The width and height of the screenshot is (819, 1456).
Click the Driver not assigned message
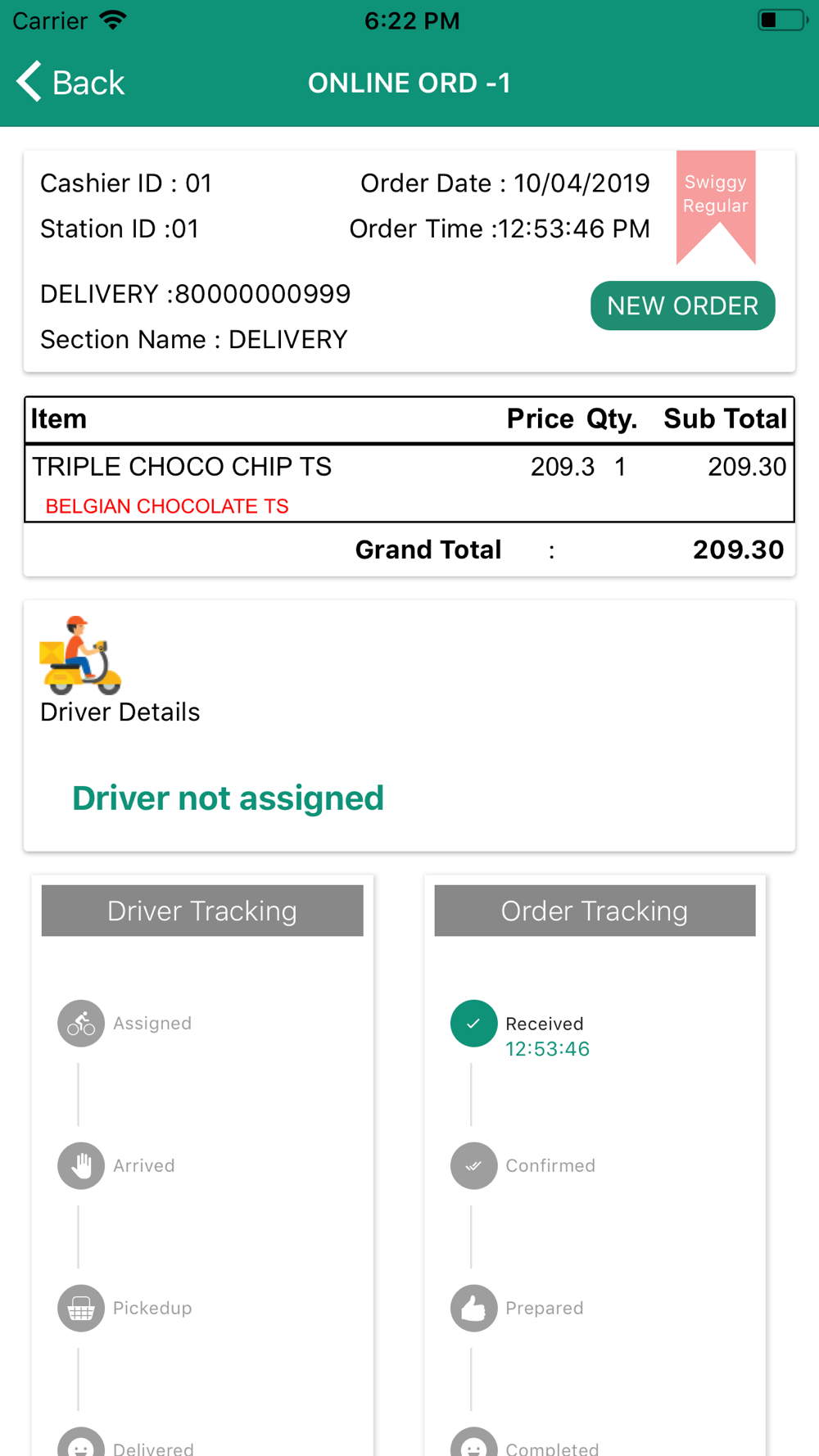[228, 798]
